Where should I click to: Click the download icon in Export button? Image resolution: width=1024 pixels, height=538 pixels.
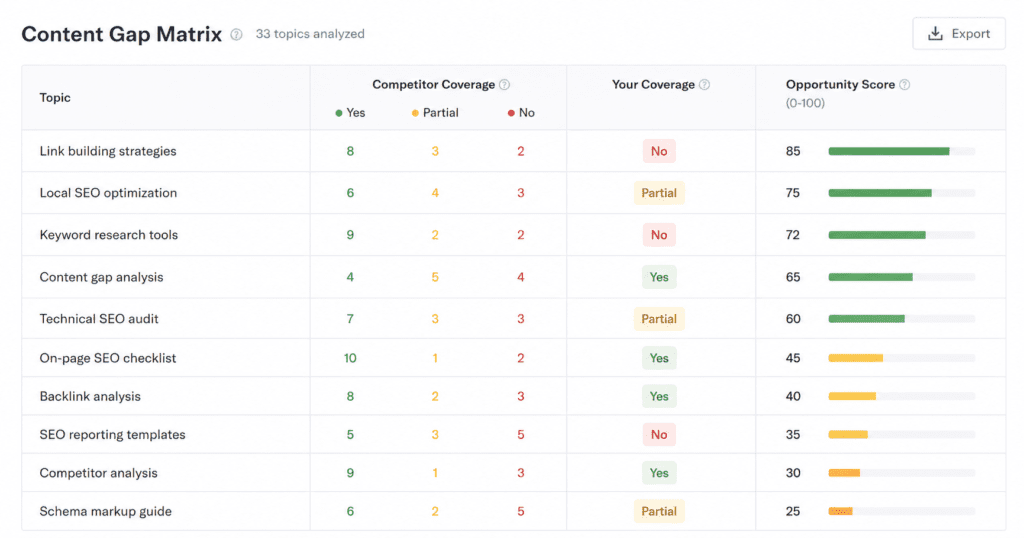click(935, 34)
